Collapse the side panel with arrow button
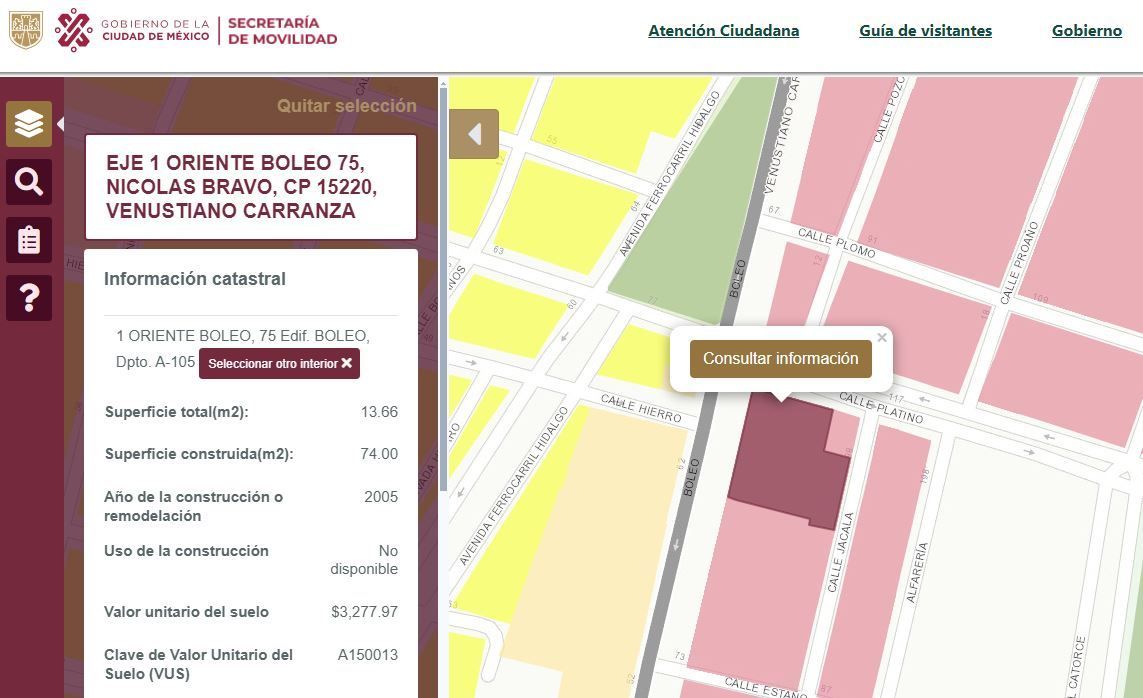1143x698 pixels. coord(474,134)
